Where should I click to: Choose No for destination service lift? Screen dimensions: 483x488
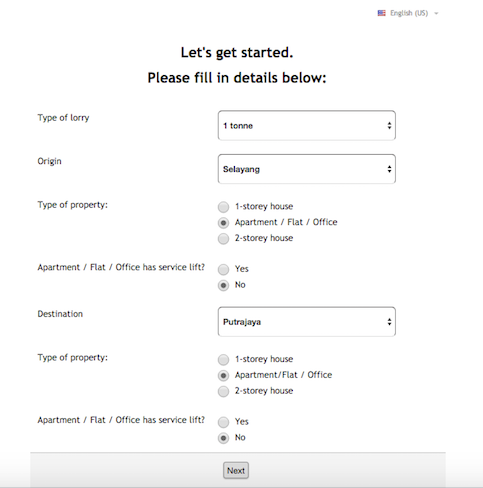coord(223,438)
